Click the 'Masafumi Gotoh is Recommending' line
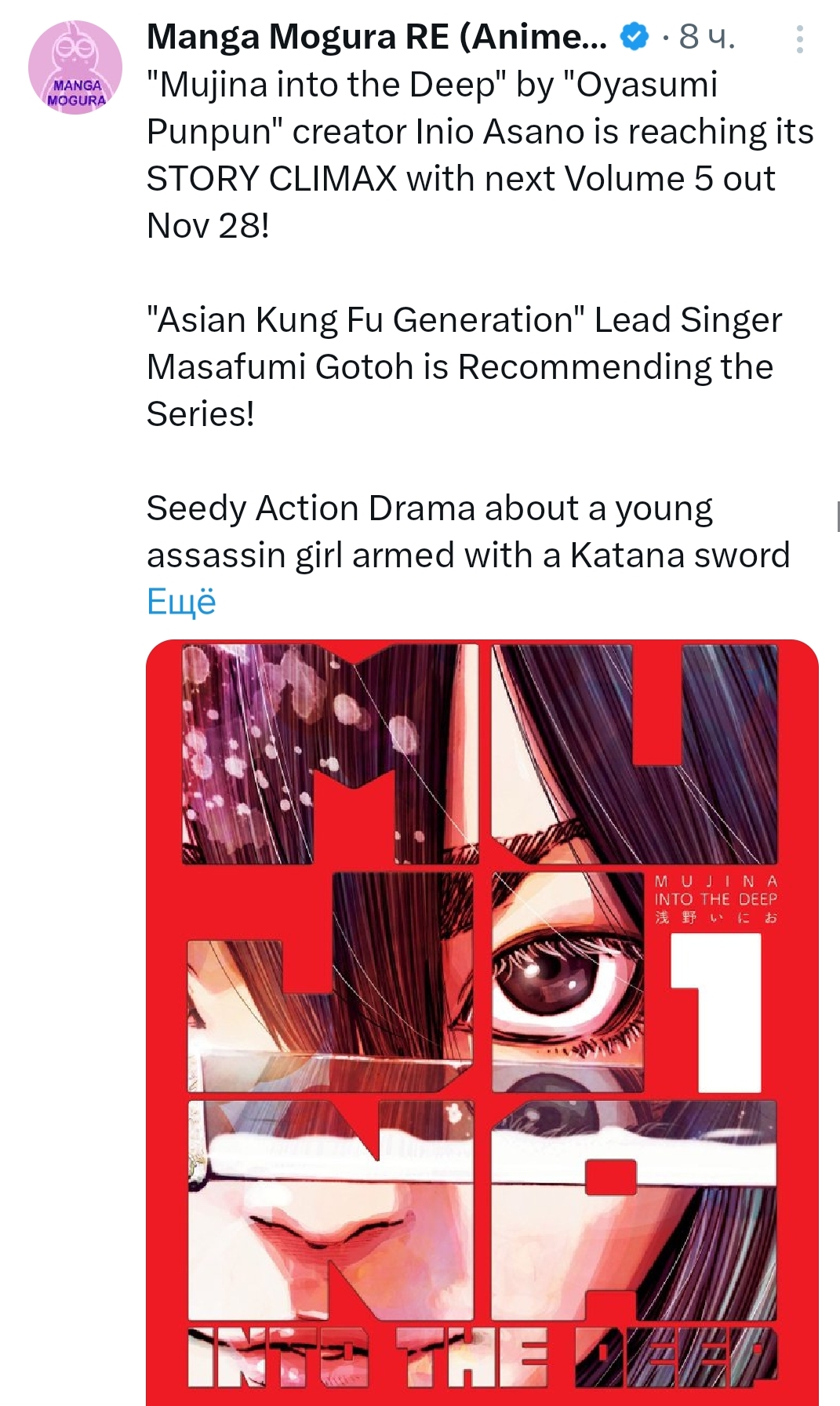 pos(460,367)
